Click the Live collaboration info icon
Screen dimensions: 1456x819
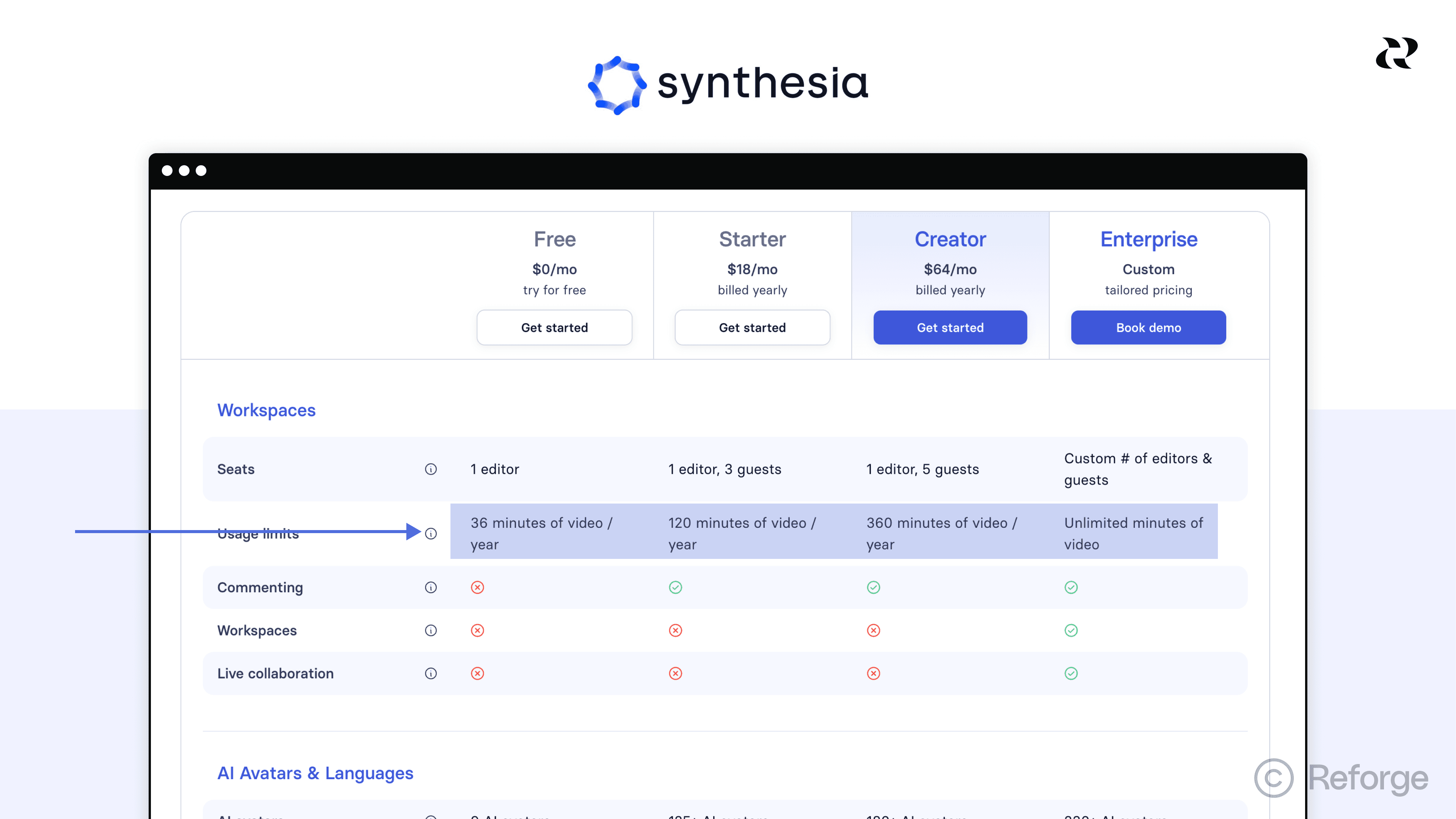pyautogui.click(x=431, y=673)
